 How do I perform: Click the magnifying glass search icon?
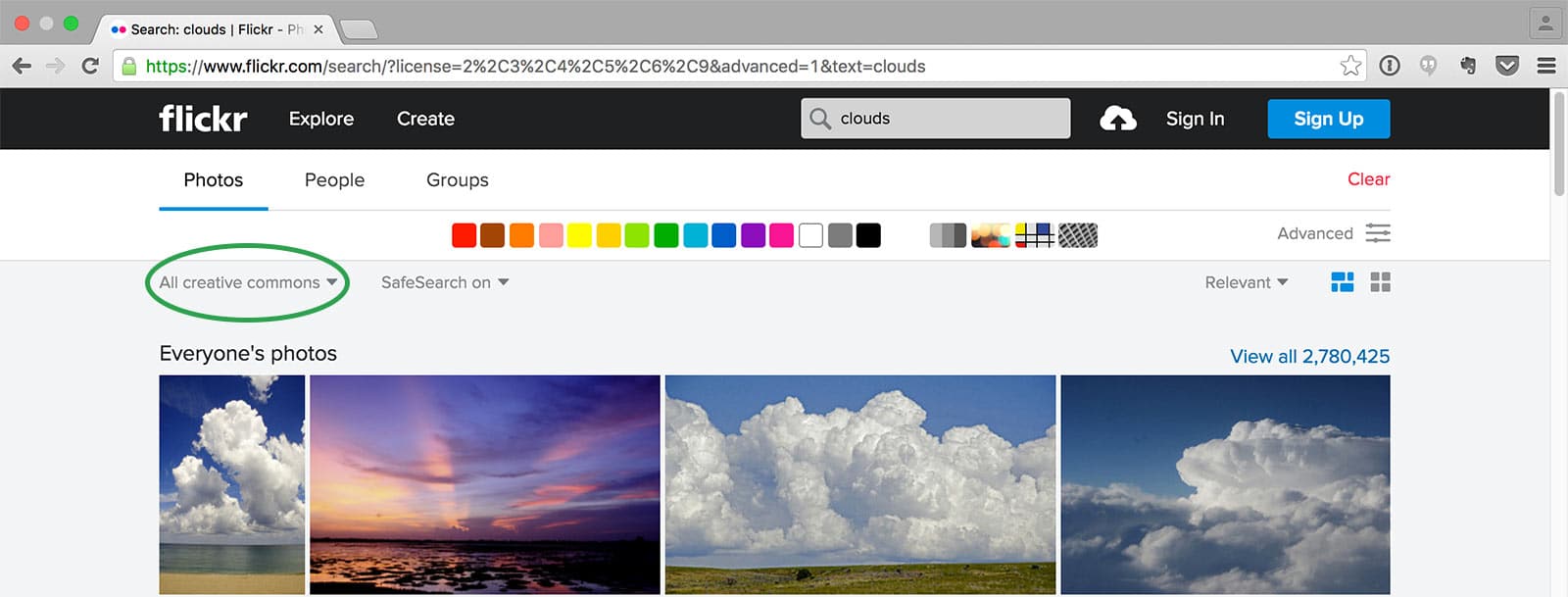coord(820,119)
